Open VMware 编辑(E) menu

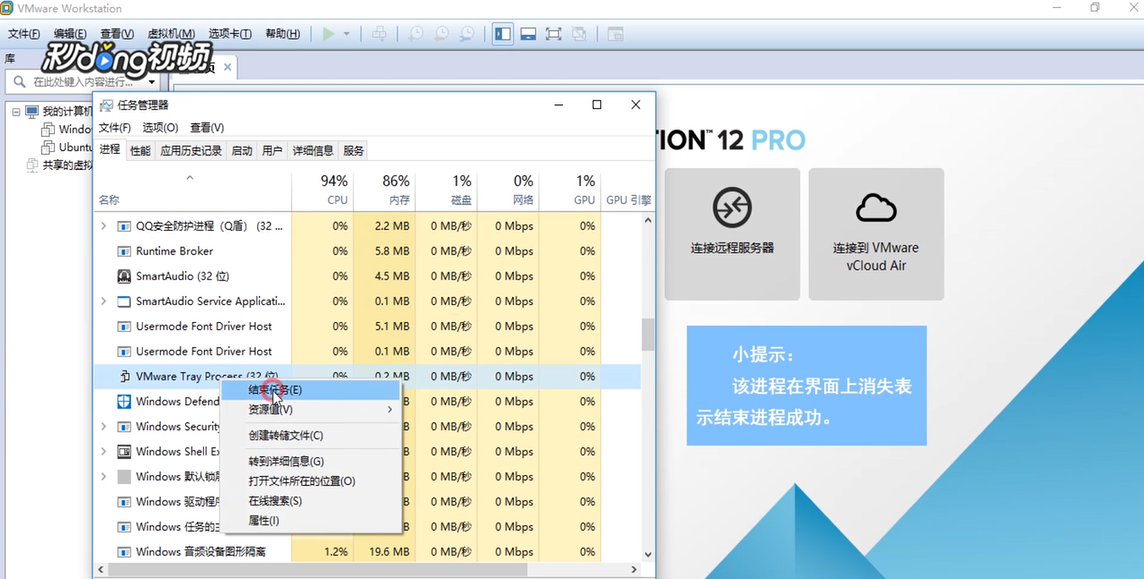tap(70, 34)
